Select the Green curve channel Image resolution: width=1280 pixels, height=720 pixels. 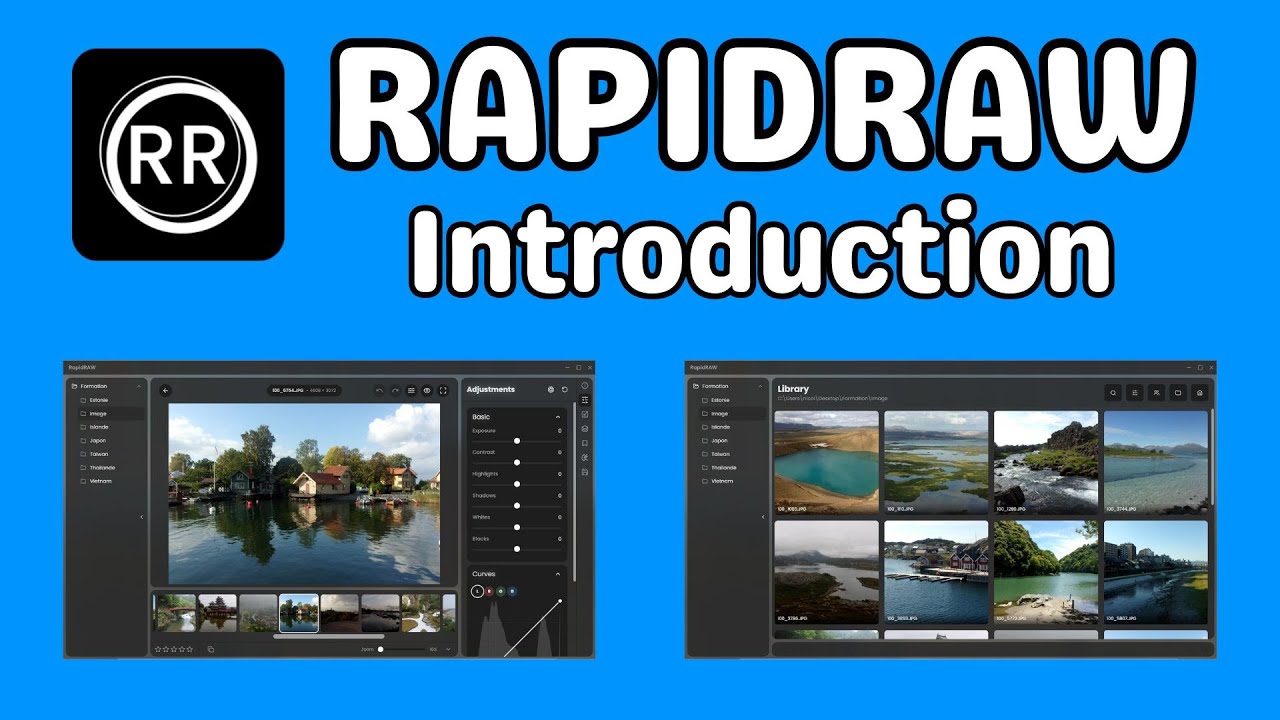[x=501, y=591]
